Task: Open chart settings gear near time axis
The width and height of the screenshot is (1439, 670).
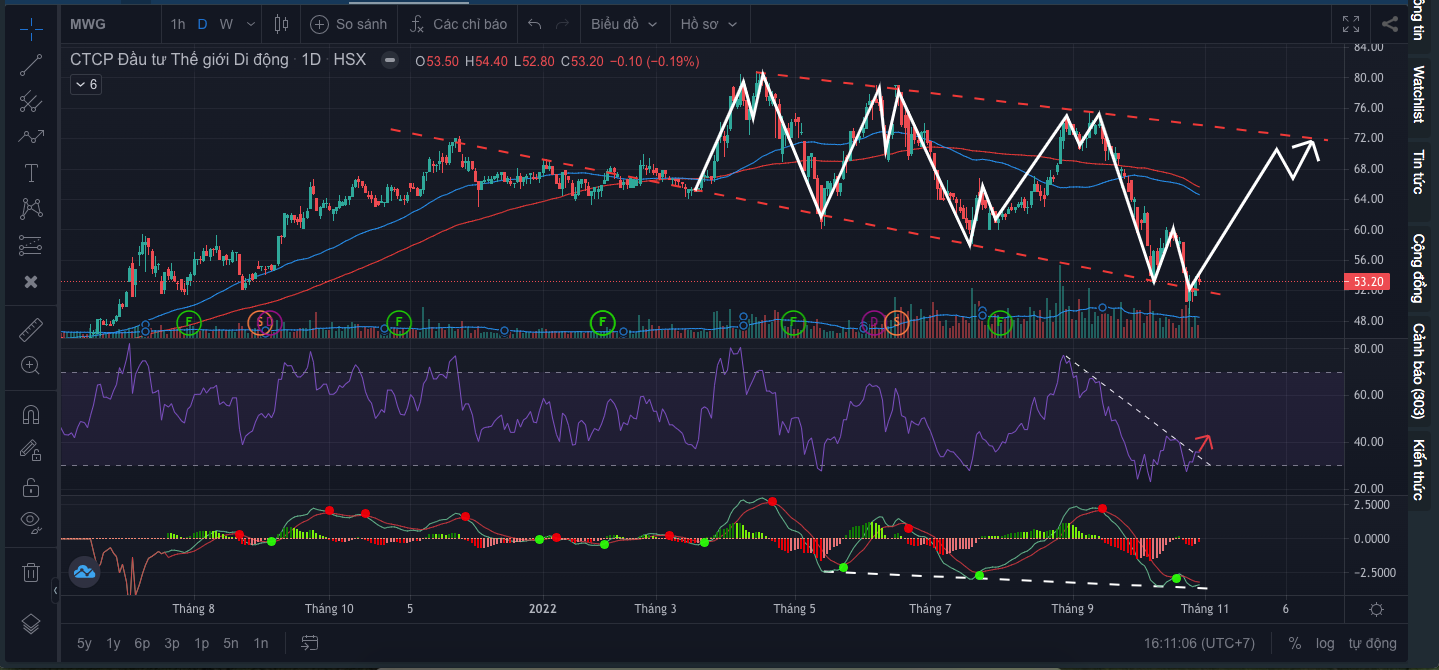Action: pyautogui.click(x=1377, y=609)
